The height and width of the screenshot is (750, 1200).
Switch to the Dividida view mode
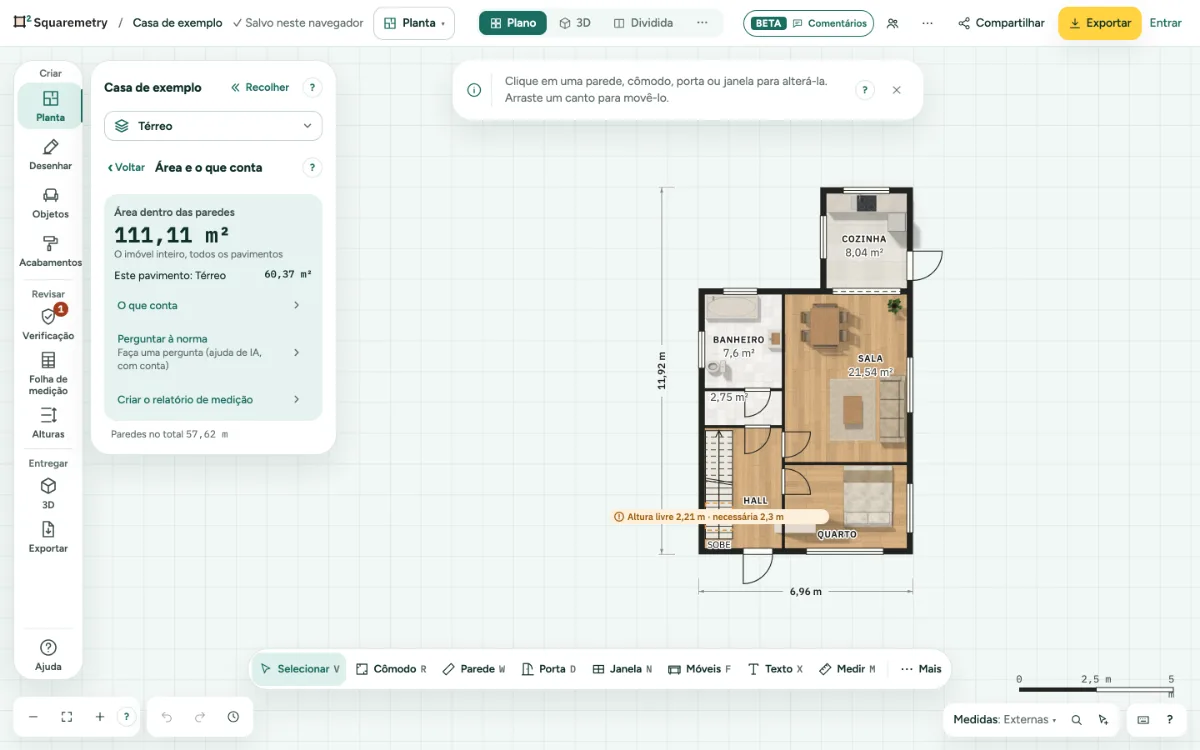coord(643,23)
